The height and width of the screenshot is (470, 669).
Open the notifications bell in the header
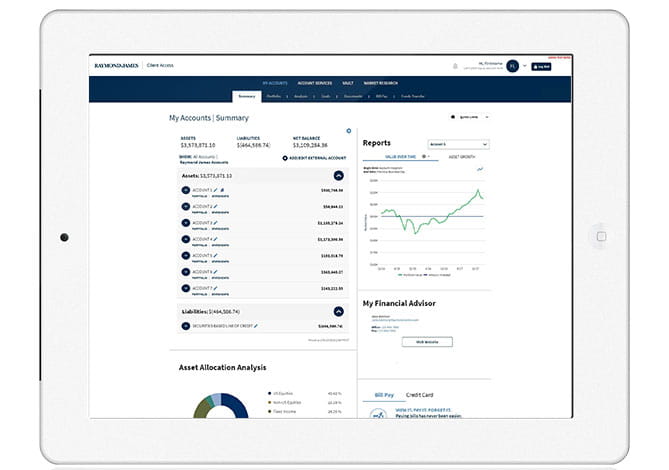[x=455, y=66]
